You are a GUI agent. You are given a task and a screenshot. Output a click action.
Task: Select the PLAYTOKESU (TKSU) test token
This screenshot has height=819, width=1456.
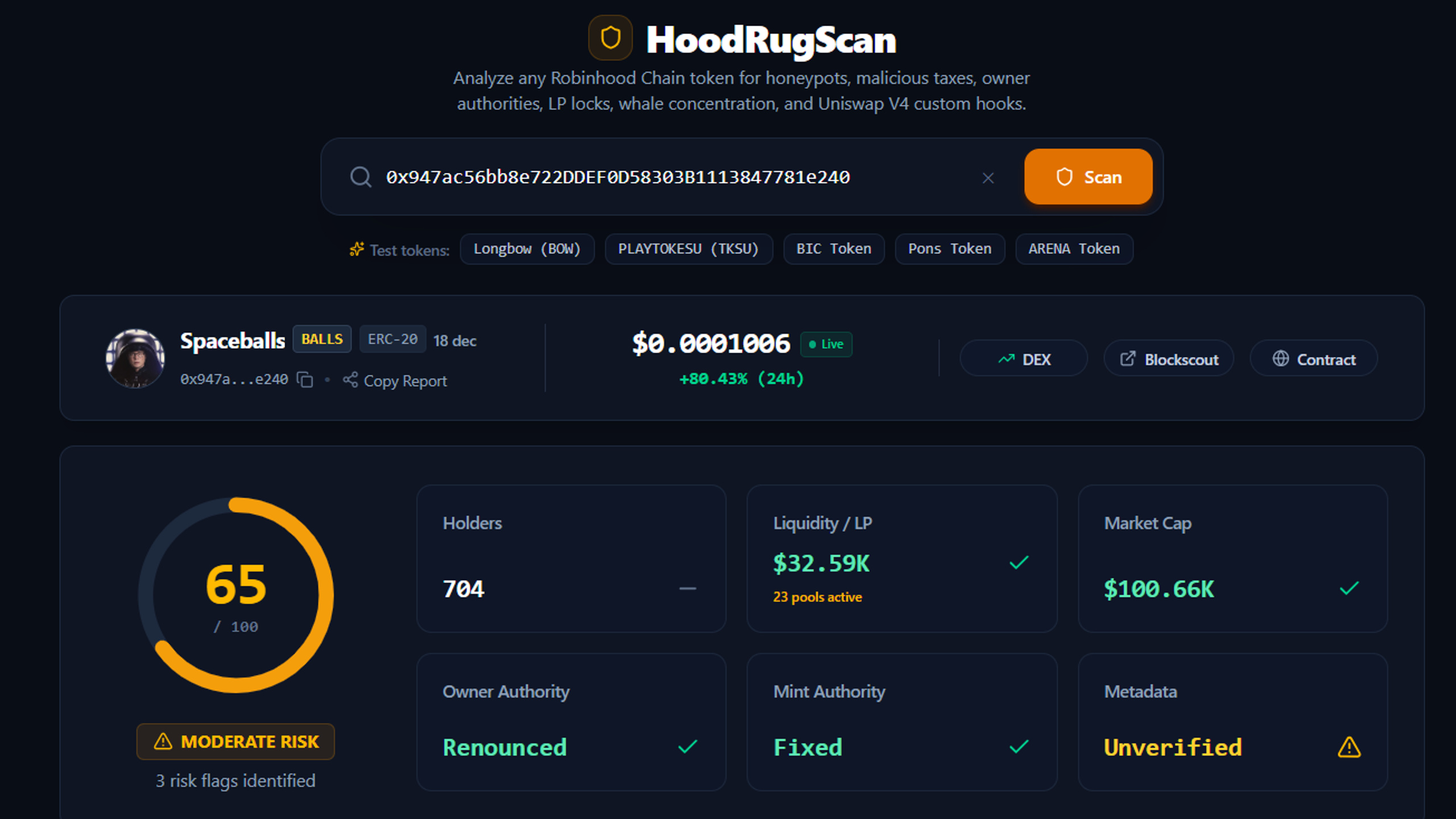pos(688,249)
